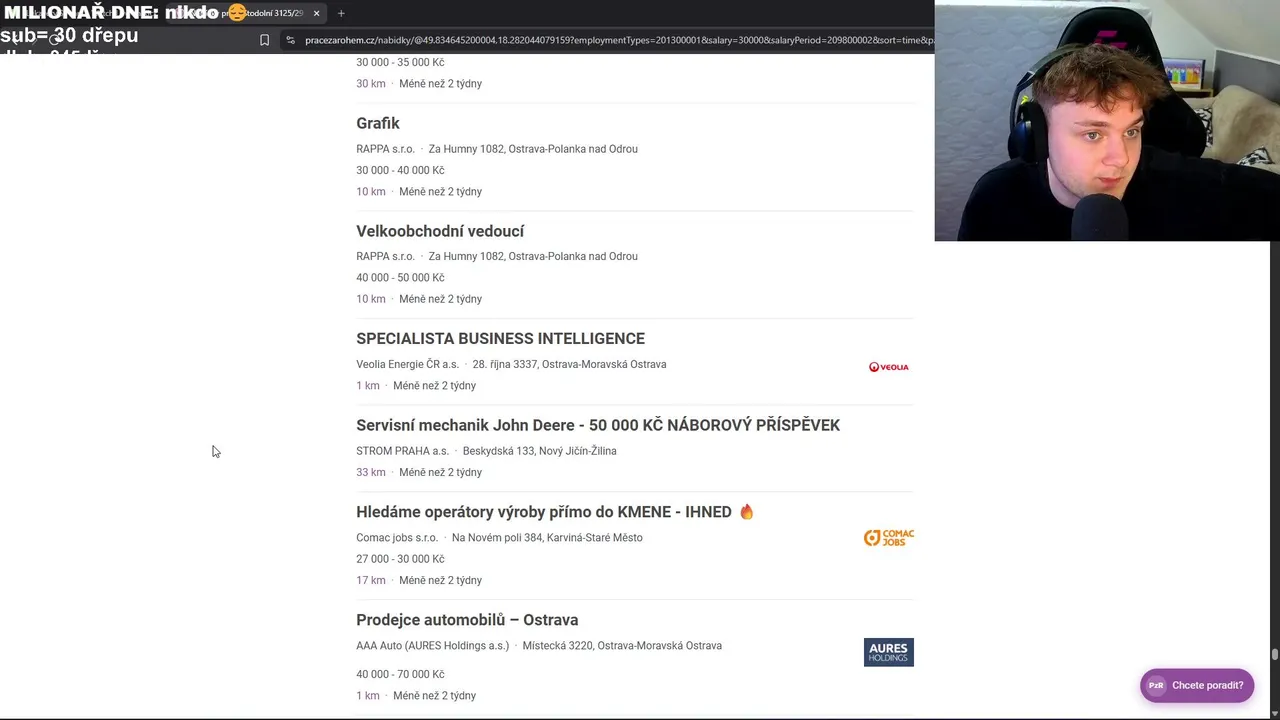Screen dimensions: 1280x720
Task: Open the Grafik job listing
Action: coord(378,123)
